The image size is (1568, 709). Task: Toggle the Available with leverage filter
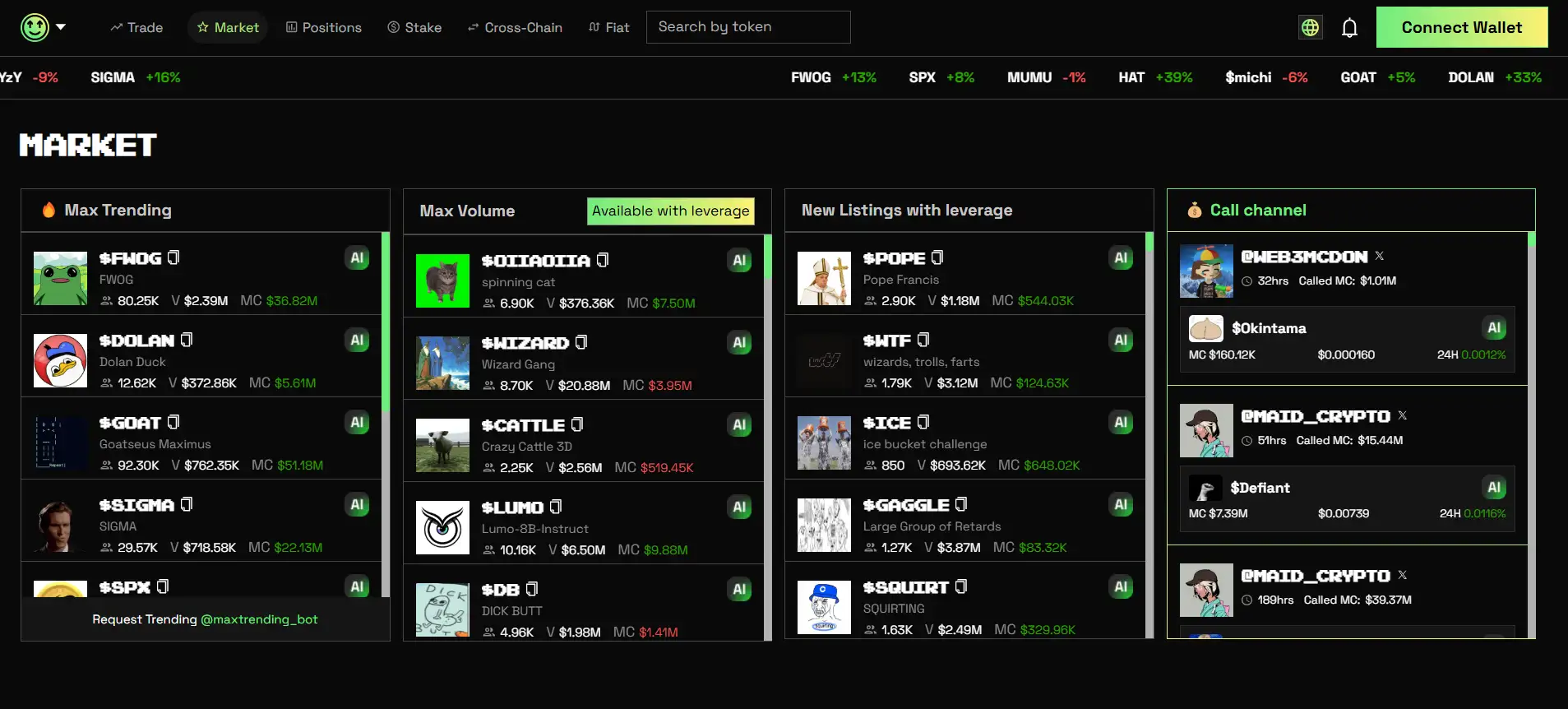[670, 211]
